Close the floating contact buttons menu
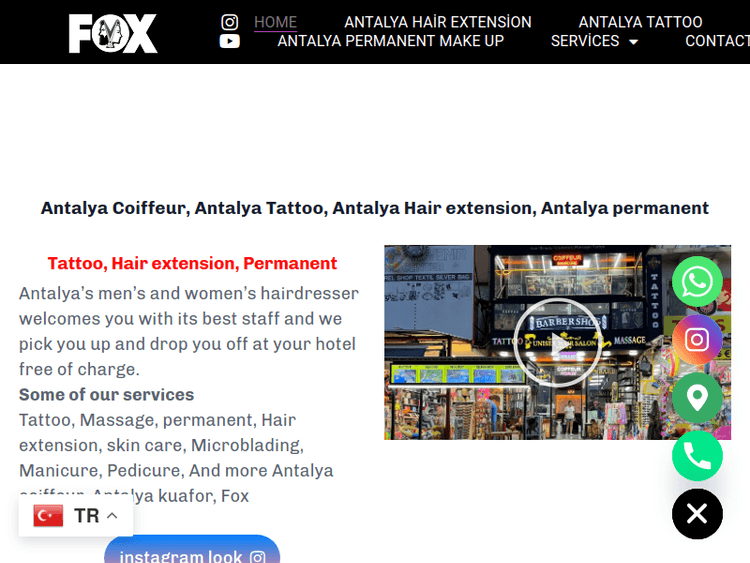 click(697, 514)
